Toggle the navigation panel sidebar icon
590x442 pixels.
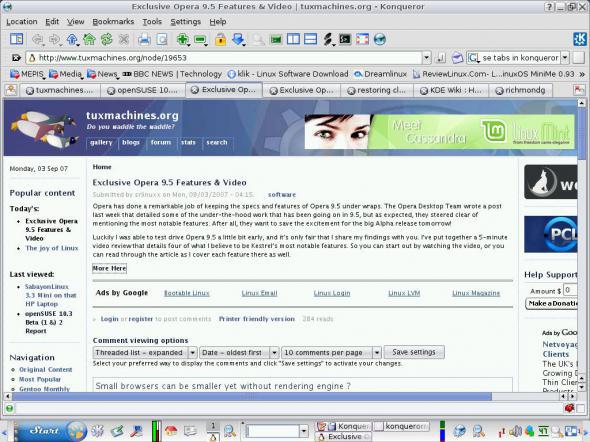point(17,39)
